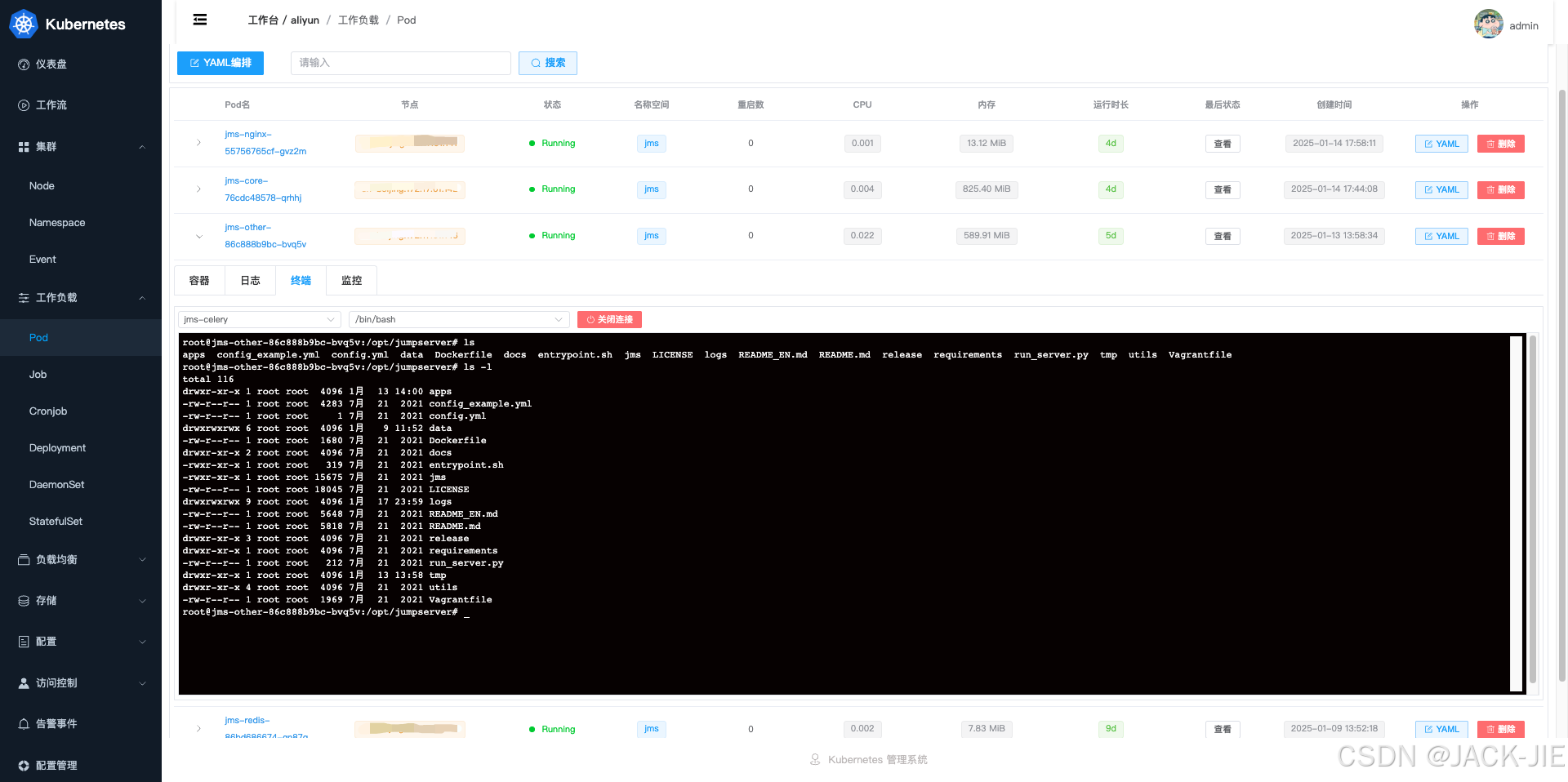This screenshot has width=1568, height=782.
Task: Collapse the jms-other pod row
Action: (x=198, y=236)
